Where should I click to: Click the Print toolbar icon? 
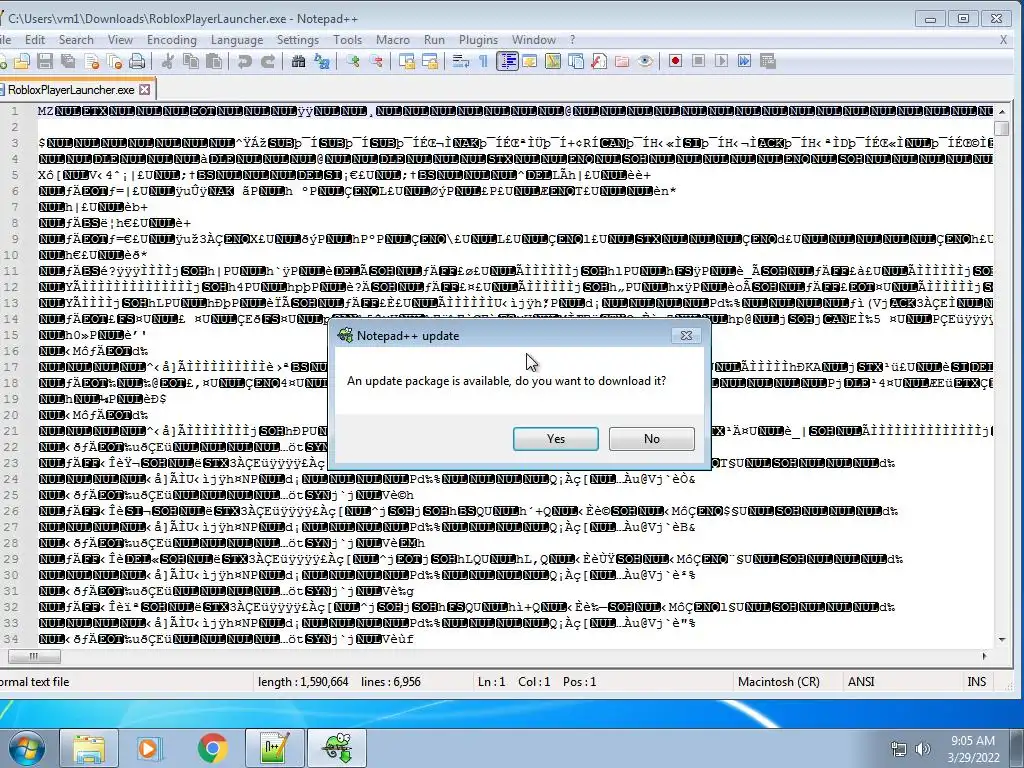(x=137, y=61)
